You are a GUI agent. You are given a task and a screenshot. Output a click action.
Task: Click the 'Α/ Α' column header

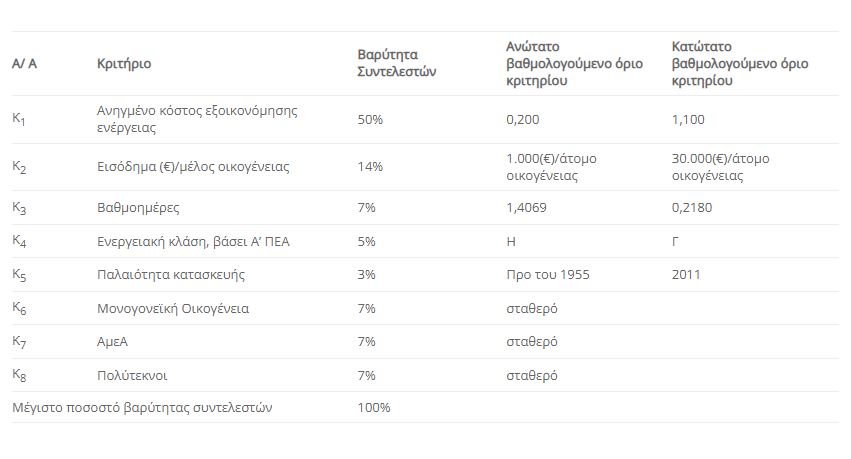click(24, 64)
